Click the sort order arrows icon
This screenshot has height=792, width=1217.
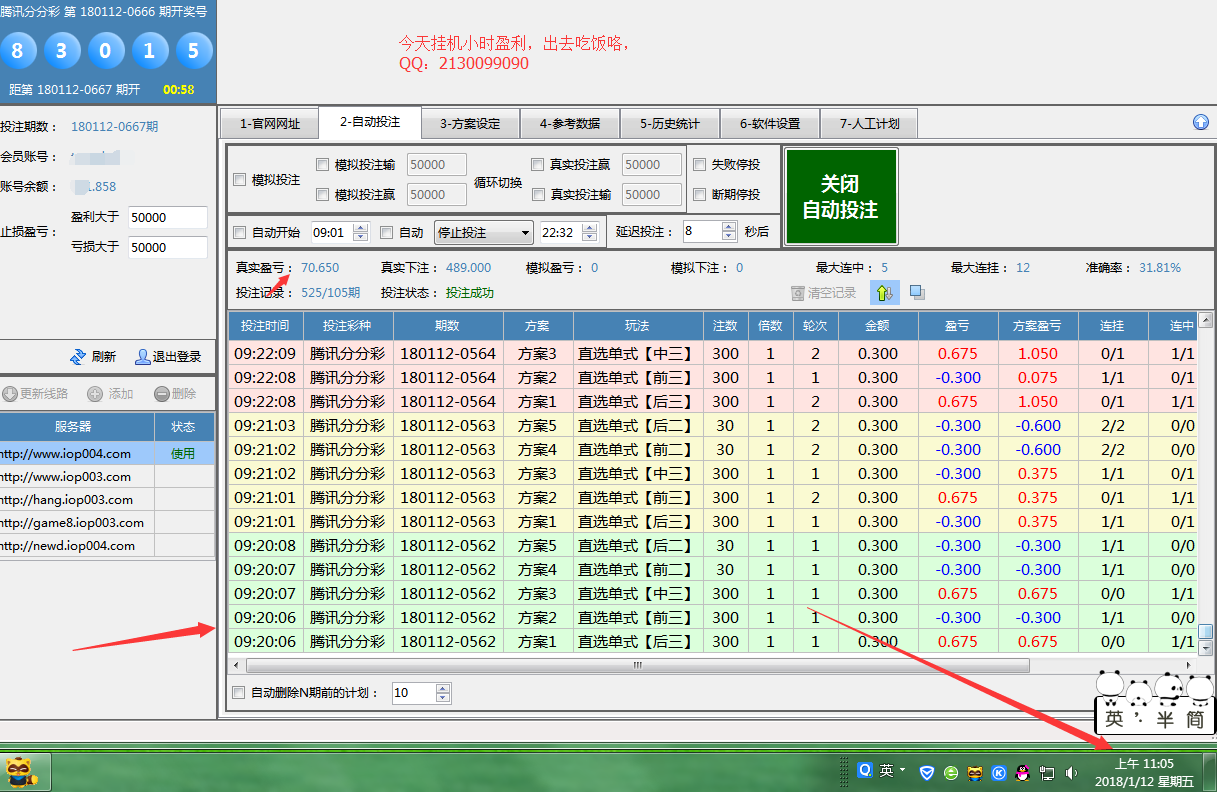tap(884, 292)
